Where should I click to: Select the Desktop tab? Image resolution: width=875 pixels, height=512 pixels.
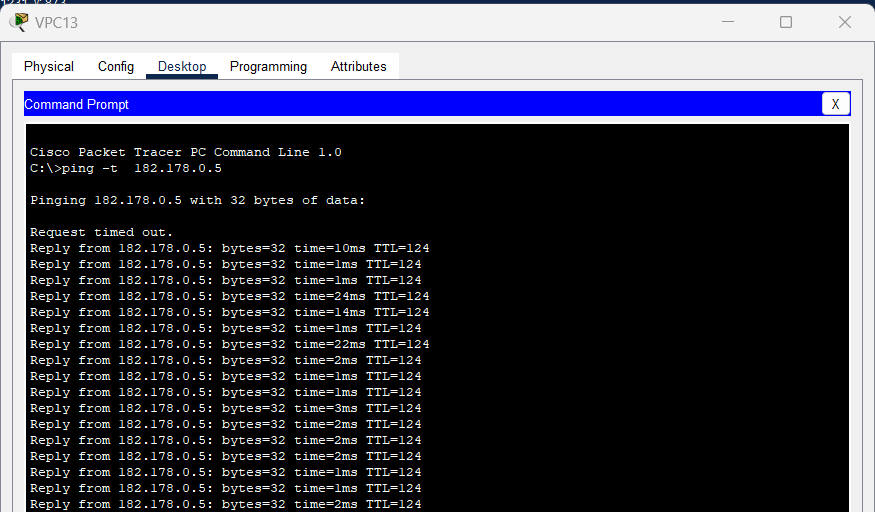[182, 67]
